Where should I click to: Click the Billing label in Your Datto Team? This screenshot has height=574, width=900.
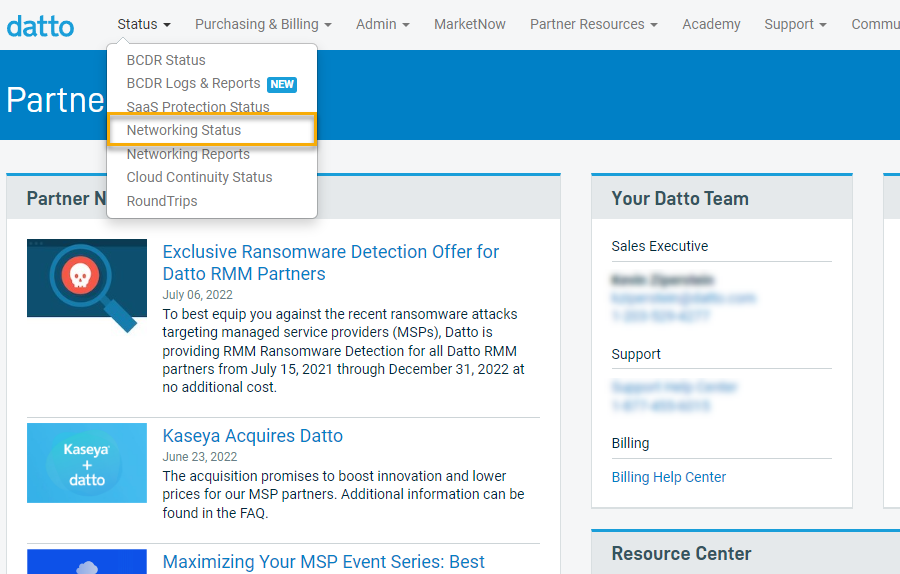[x=630, y=443]
